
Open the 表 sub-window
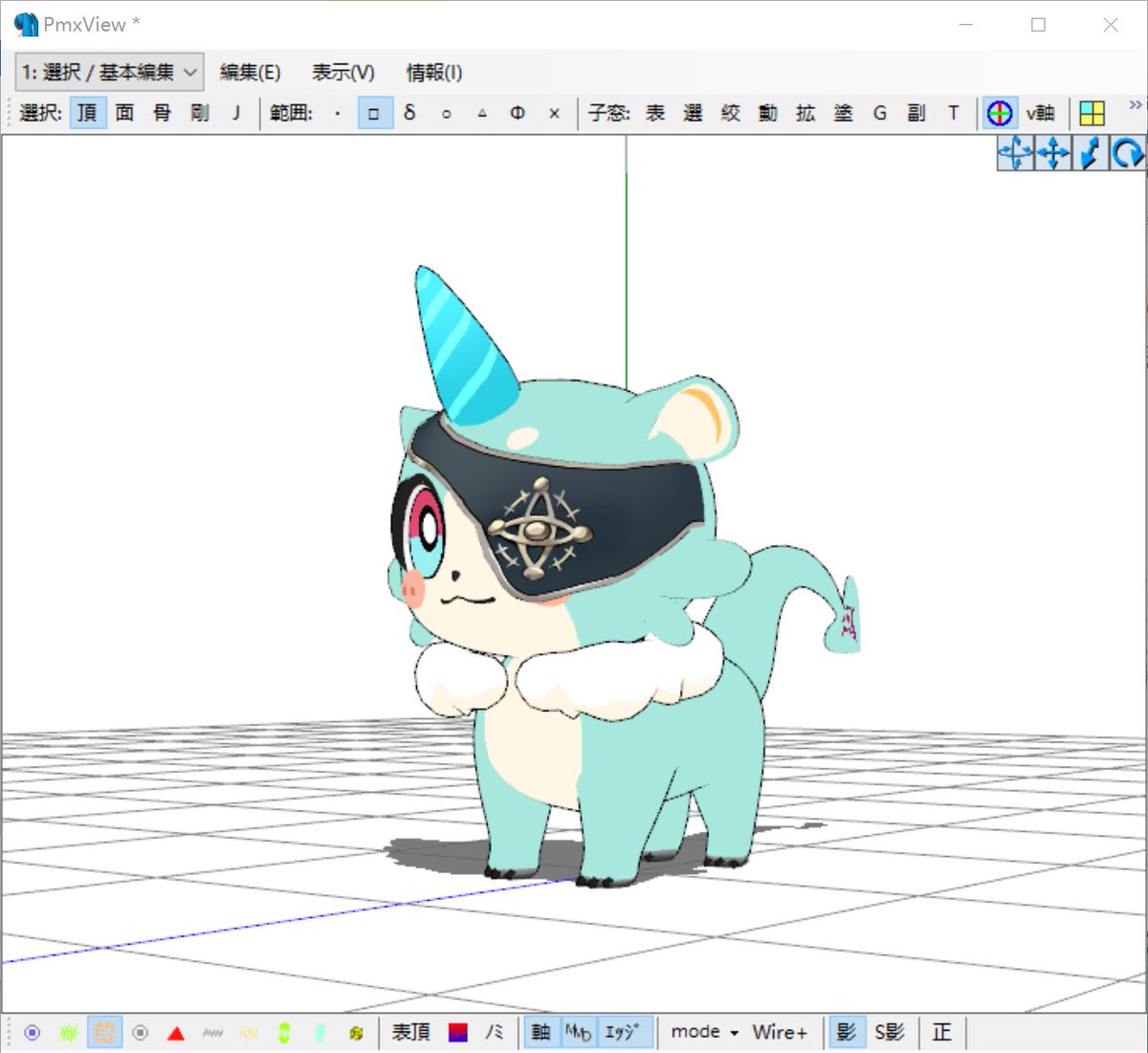[655, 113]
